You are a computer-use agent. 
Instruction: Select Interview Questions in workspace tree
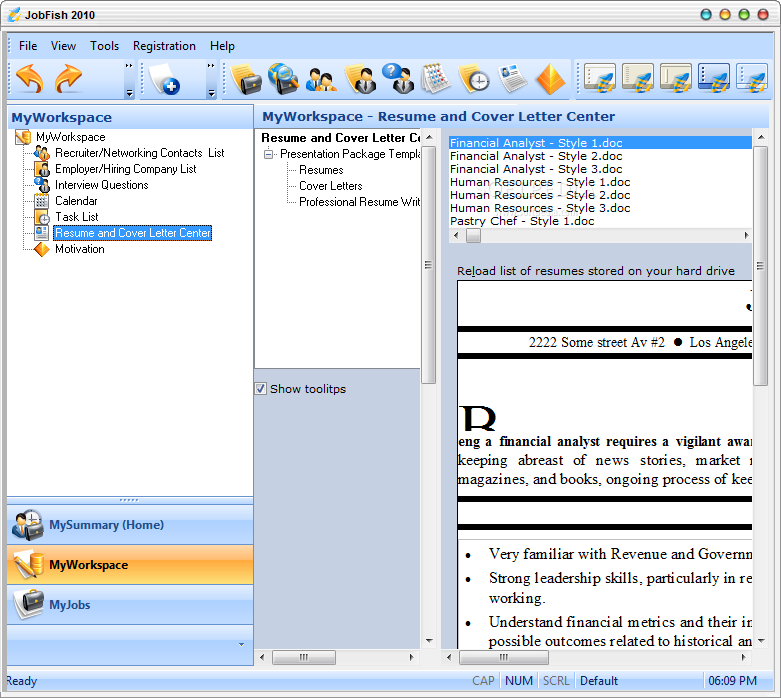[x=102, y=185]
